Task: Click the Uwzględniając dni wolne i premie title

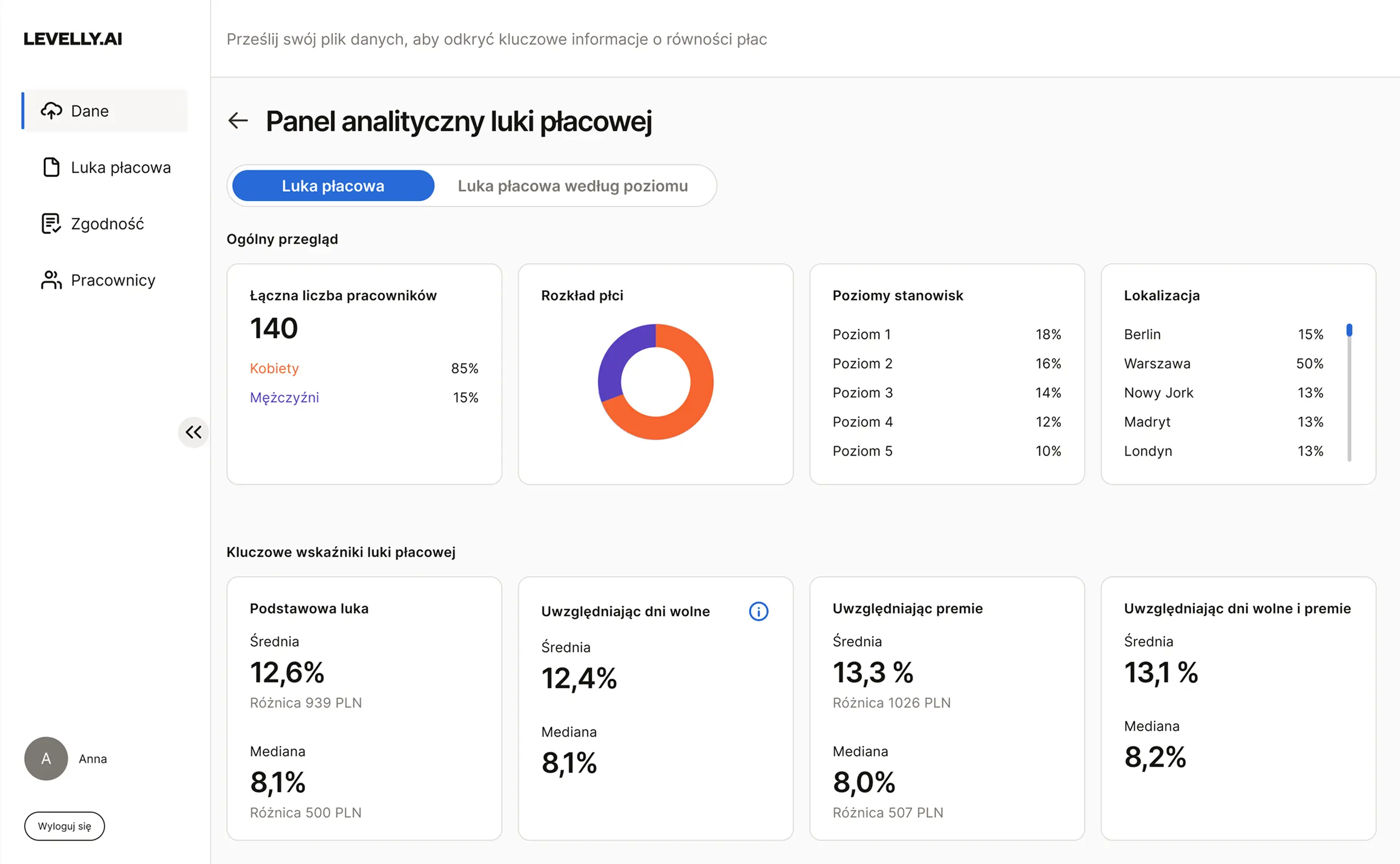Action: 1237,609
